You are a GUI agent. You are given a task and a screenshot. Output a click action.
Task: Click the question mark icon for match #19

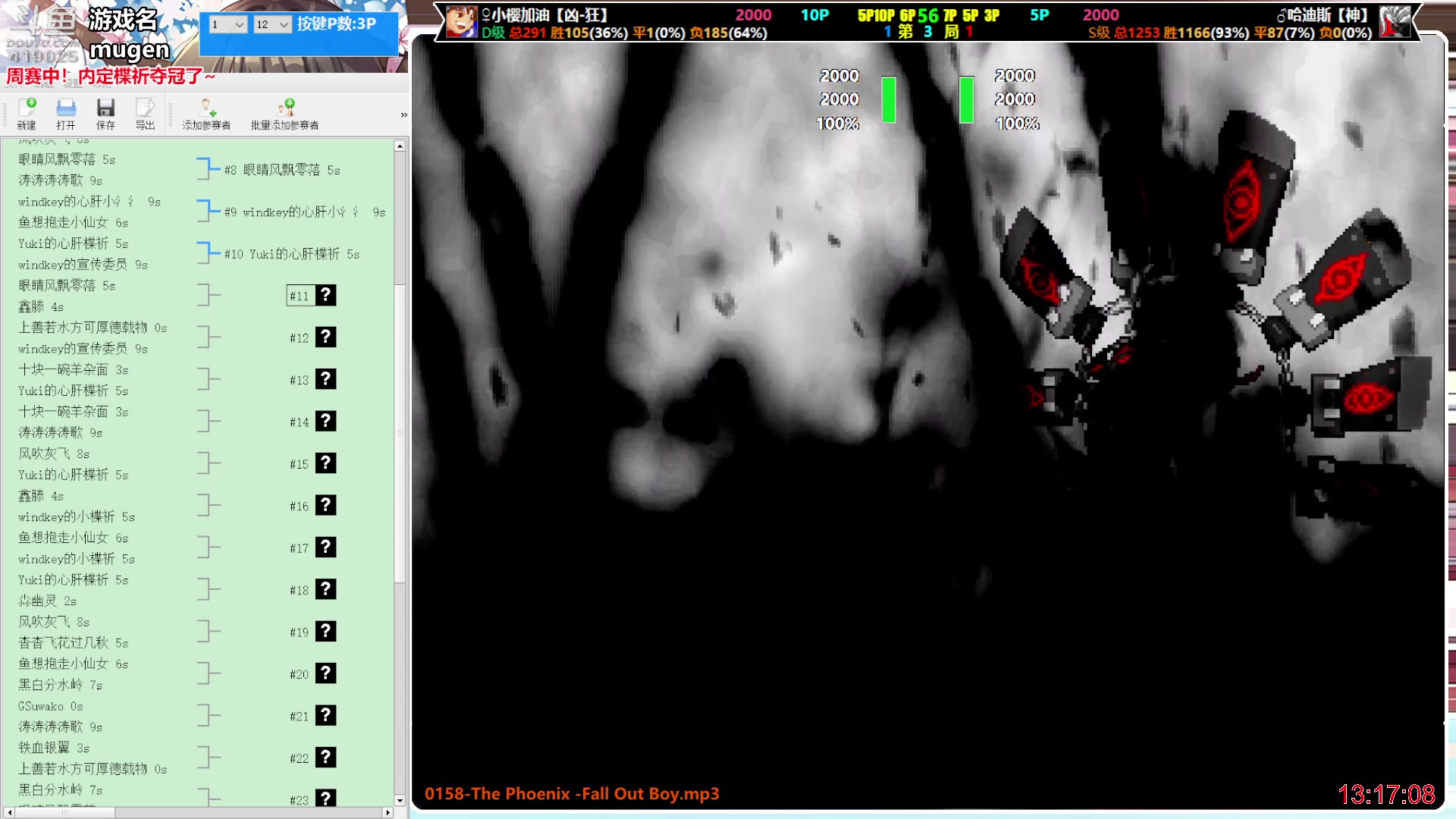325,632
